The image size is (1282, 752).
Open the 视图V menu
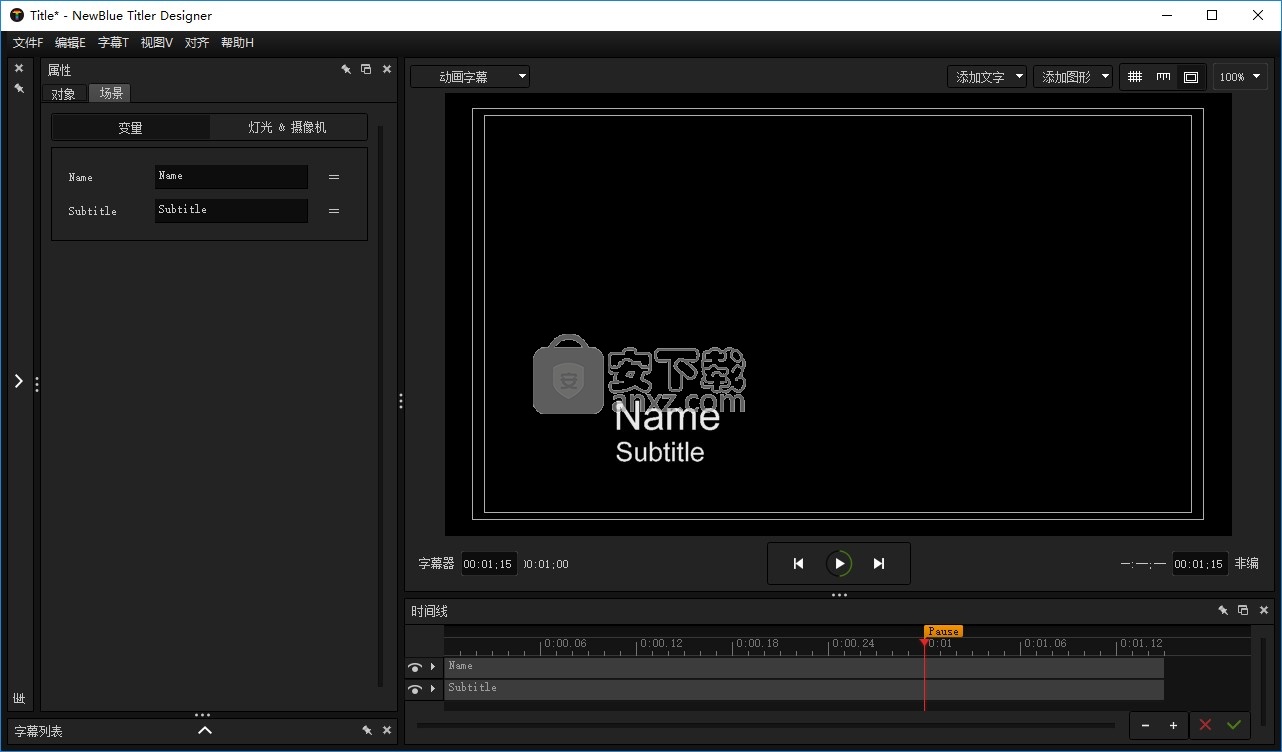click(x=157, y=43)
